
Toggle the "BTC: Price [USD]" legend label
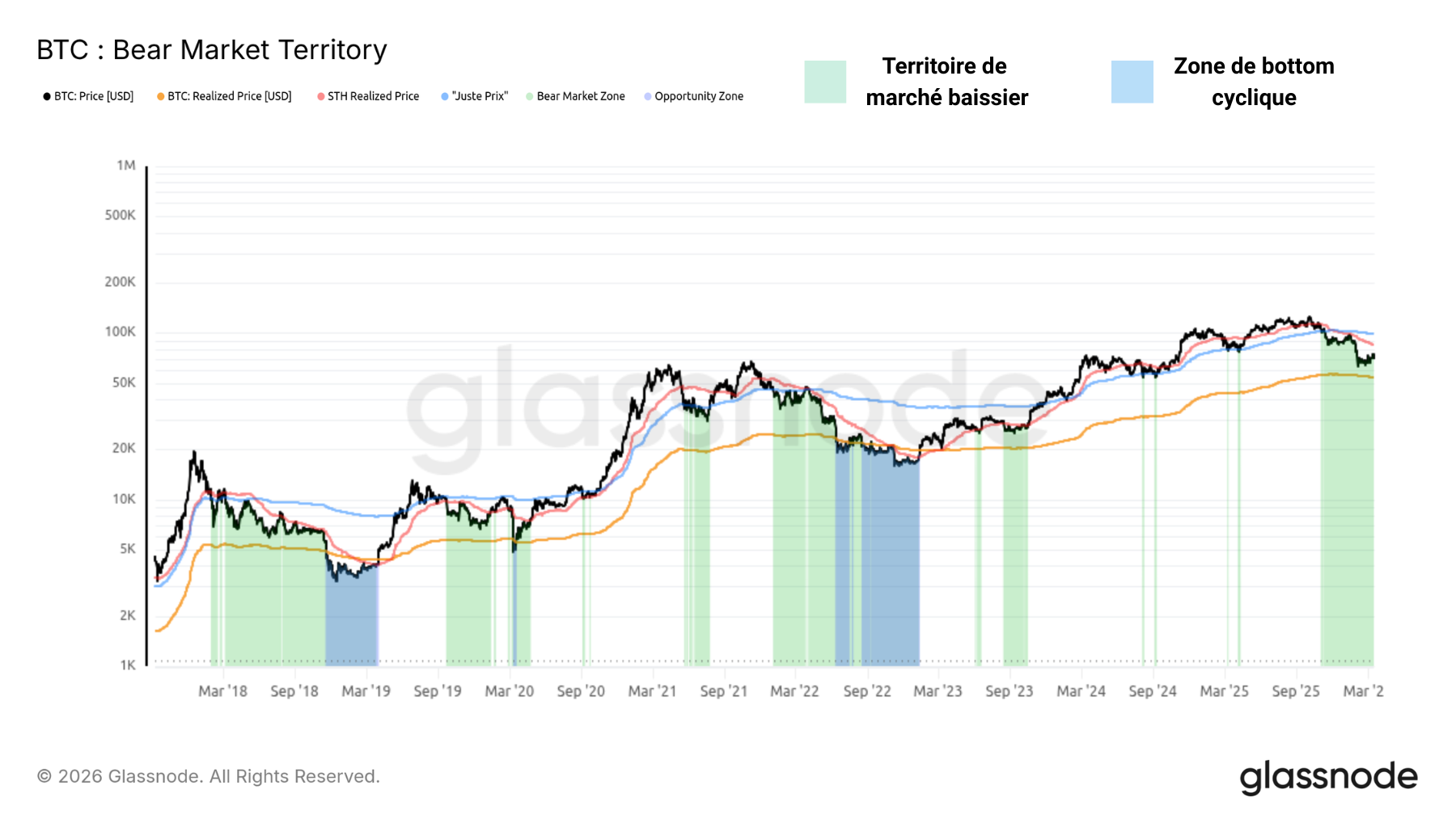coord(94,96)
